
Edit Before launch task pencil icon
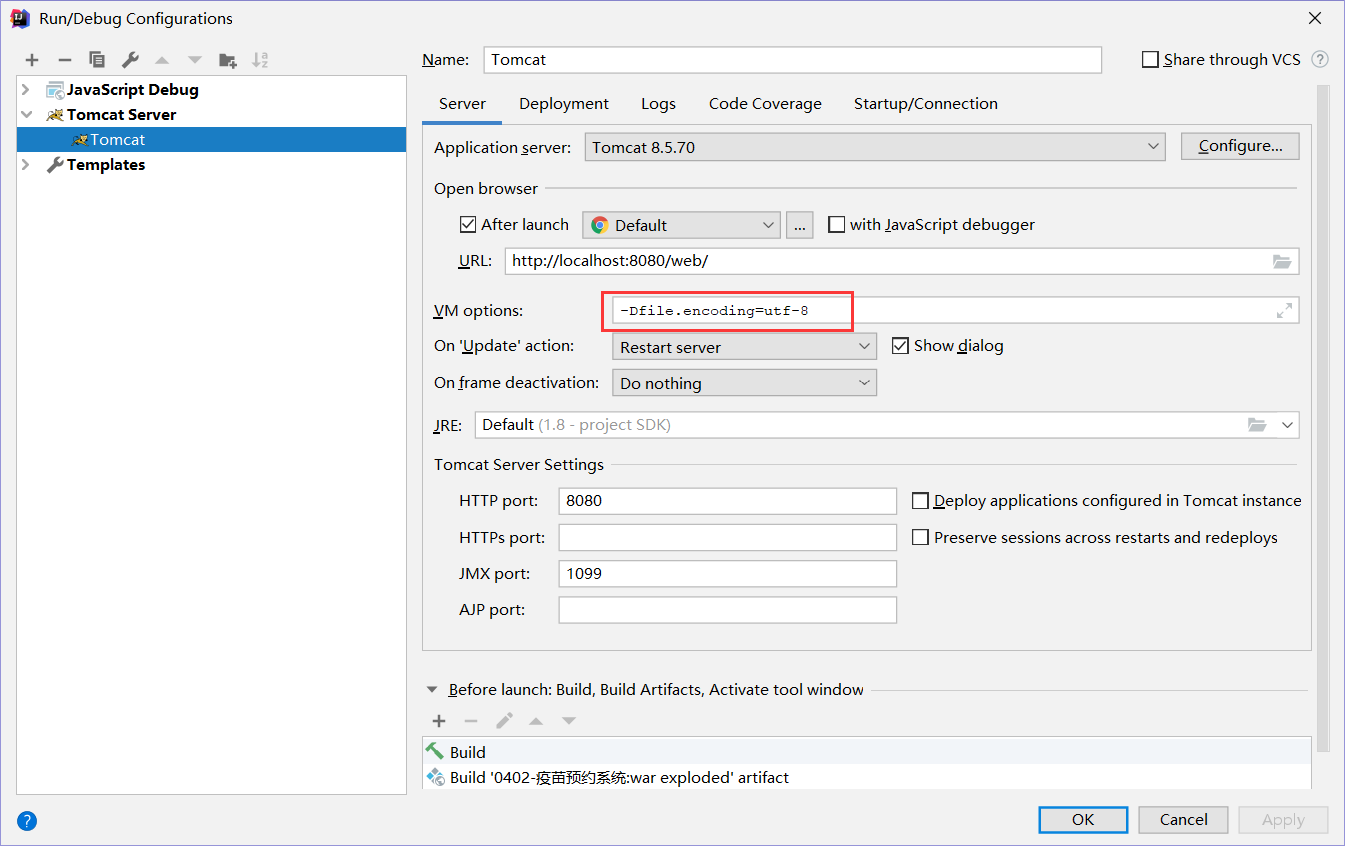pos(504,721)
